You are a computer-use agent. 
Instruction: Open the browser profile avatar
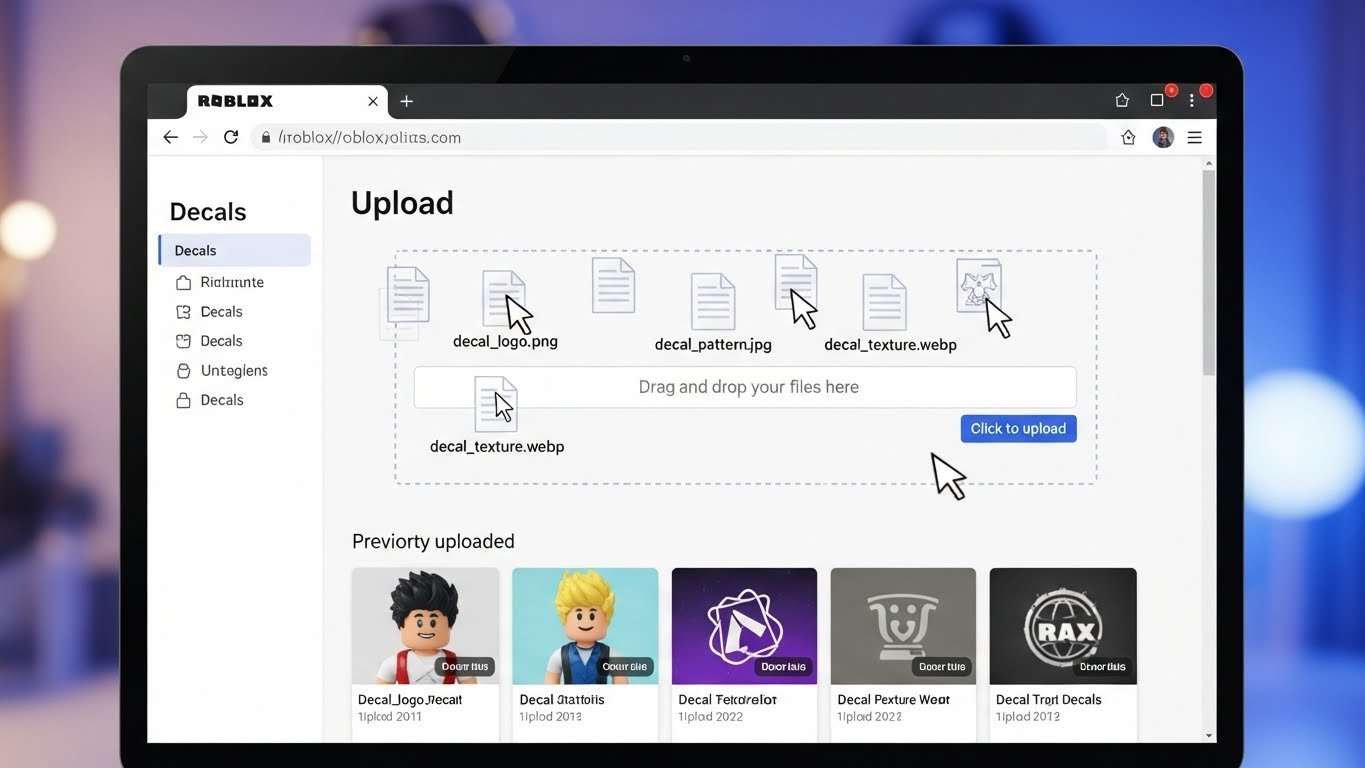tap(1162, 137)
